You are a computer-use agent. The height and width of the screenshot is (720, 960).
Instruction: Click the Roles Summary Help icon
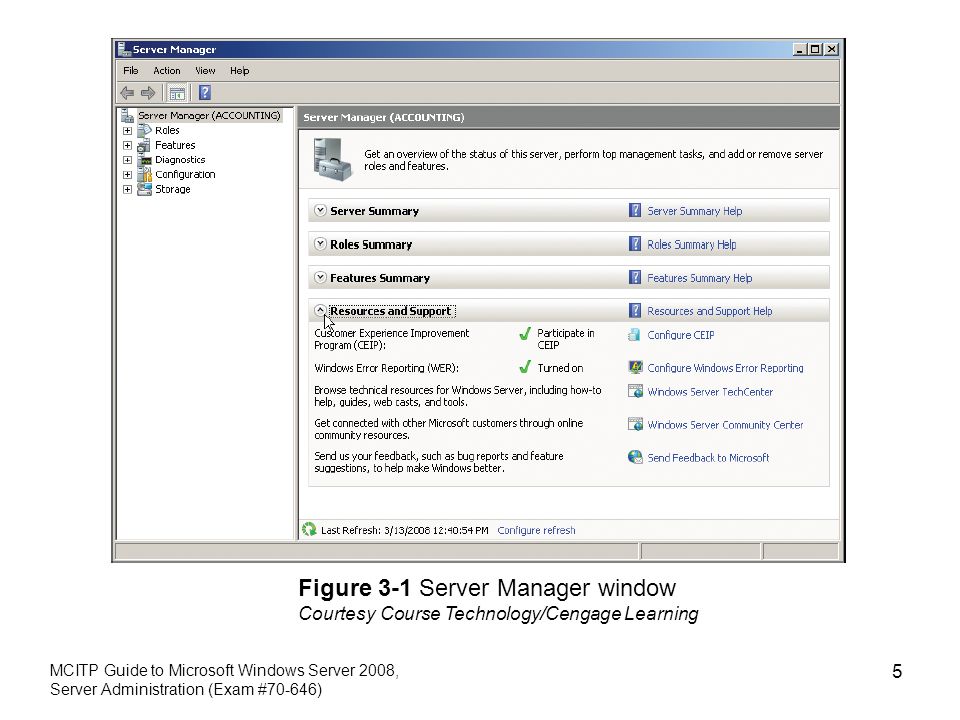pos(635,244)
